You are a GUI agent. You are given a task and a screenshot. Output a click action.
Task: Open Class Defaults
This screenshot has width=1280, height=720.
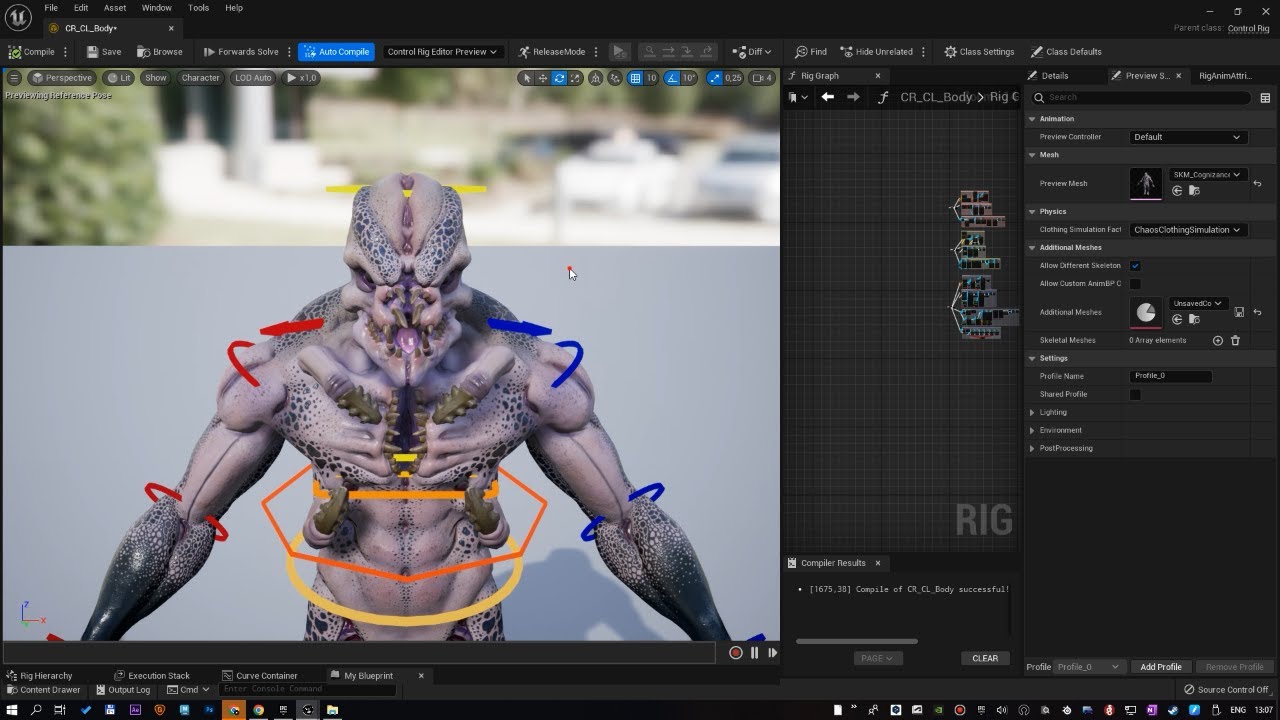(1066, 52)
